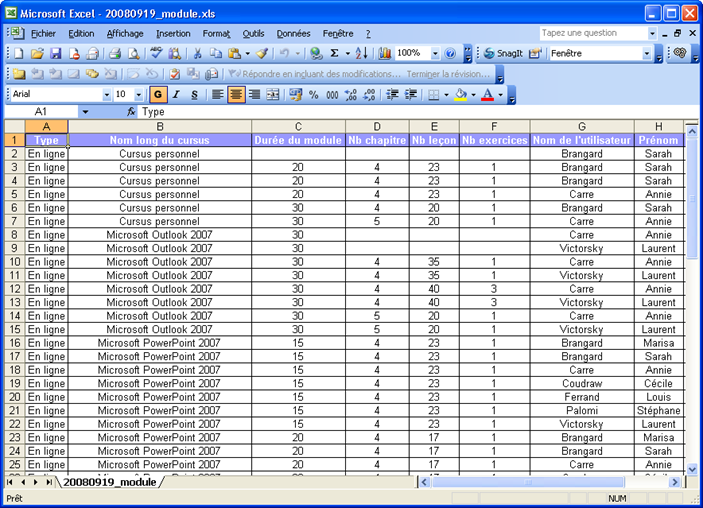Open the Print Preview icon
The image size is (703, 508).
pyautogui.click(x=134, y=54)
